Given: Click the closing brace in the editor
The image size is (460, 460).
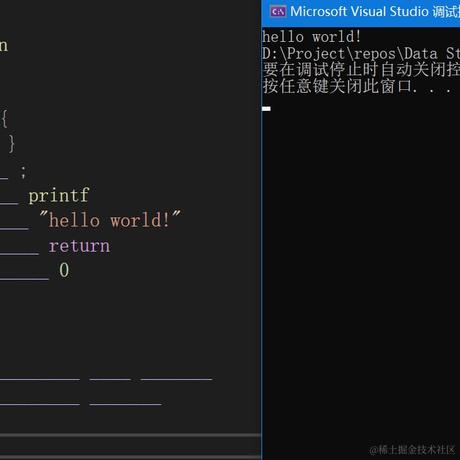Looking at the screenshot, I should (x=11, y=144).
